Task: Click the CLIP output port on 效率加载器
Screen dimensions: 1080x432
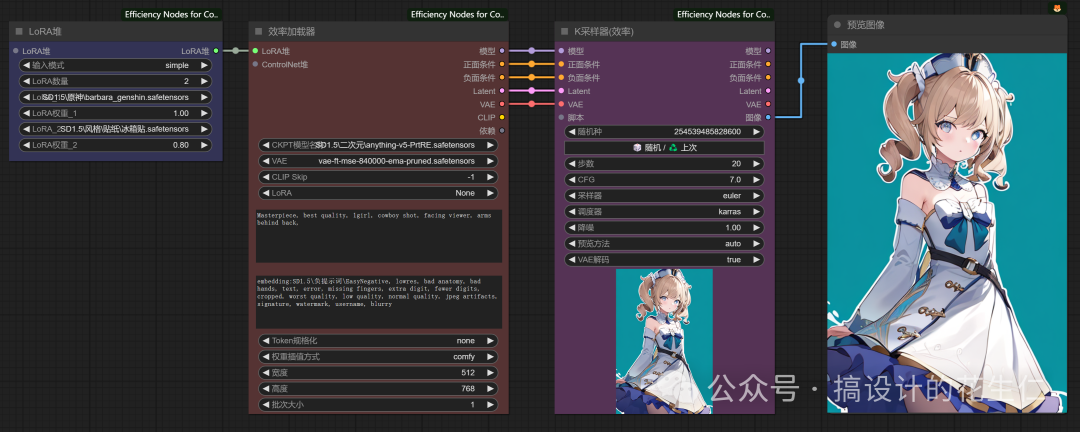Action: pos(502,117)
